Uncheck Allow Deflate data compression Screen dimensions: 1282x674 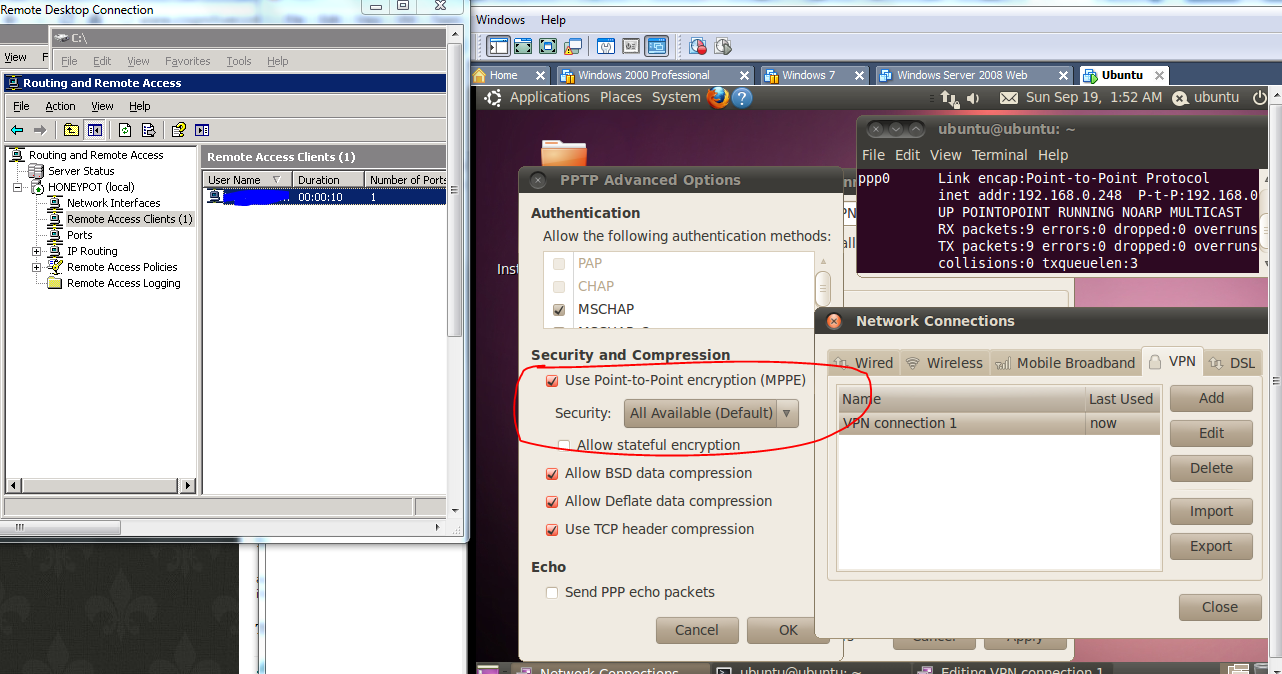coord(552,502)
